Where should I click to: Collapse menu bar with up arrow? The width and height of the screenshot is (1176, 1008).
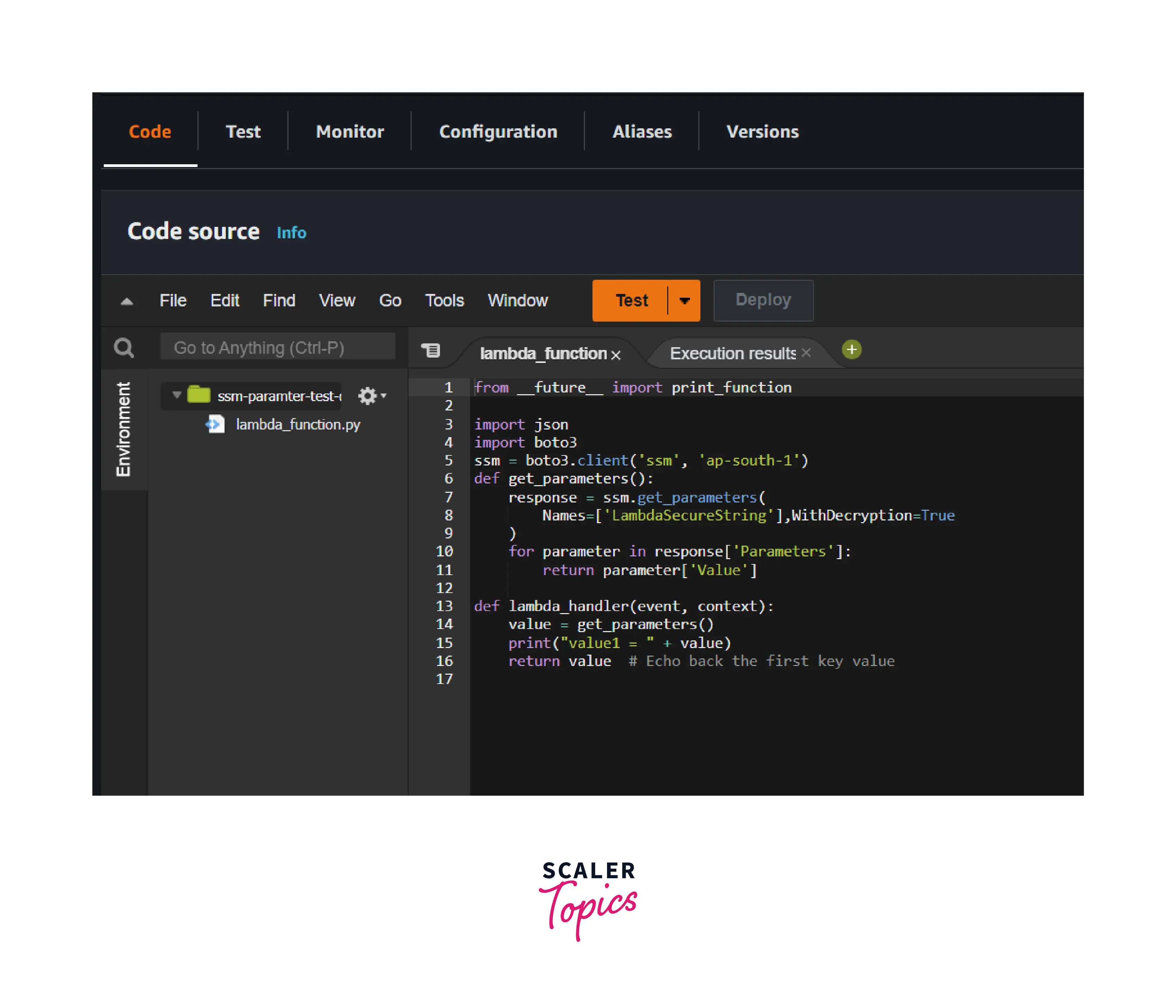127,301
